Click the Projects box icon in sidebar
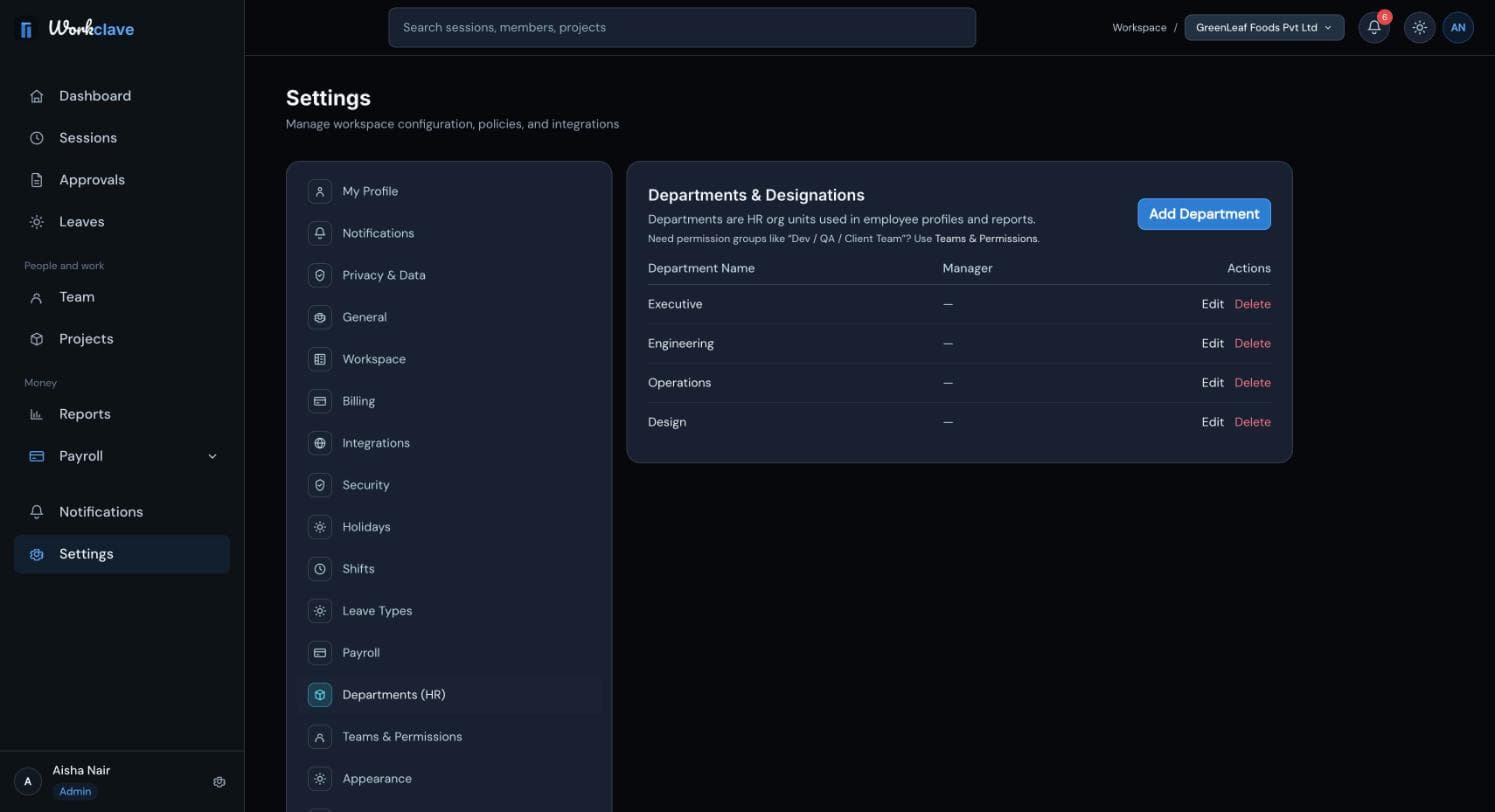Viewport: 1495px width, 812px height. (x=37, y=339)
